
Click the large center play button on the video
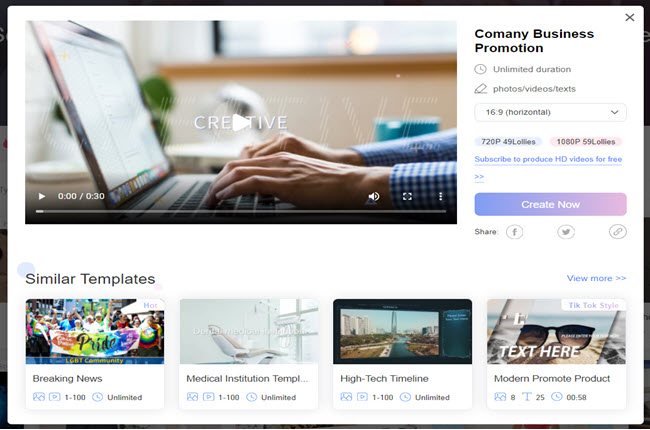tap(241, 123)
